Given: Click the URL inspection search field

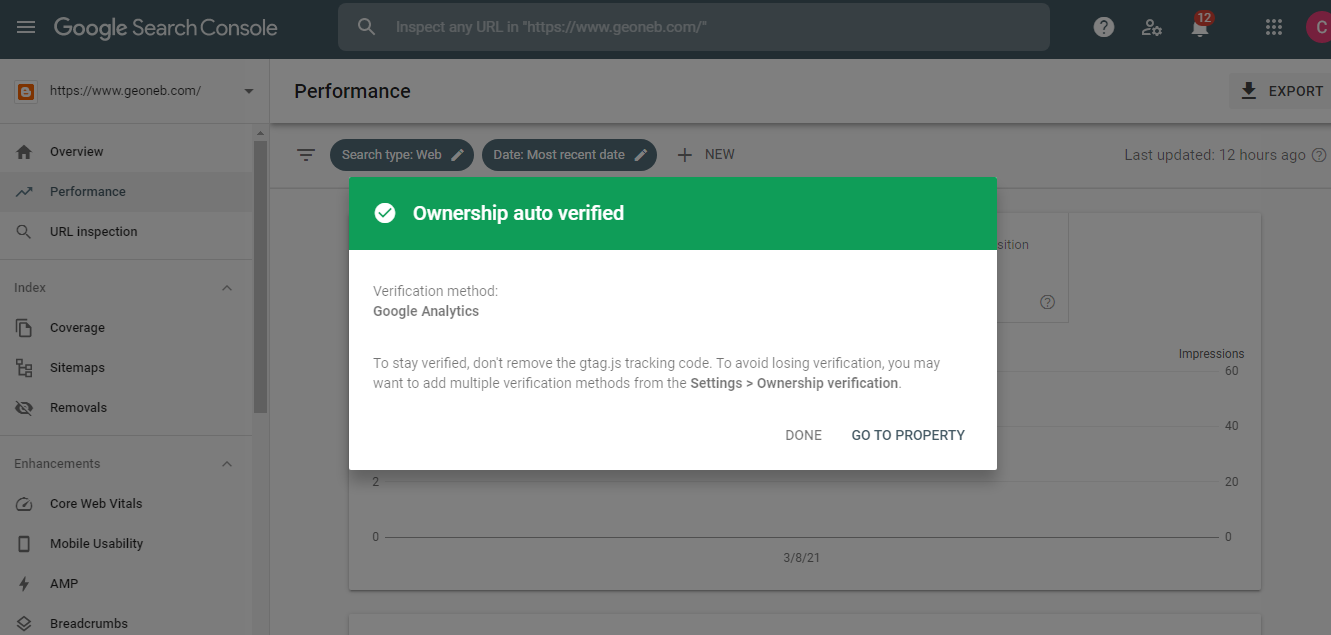Looking at the screenshot, I should click(x=694, y=27).
